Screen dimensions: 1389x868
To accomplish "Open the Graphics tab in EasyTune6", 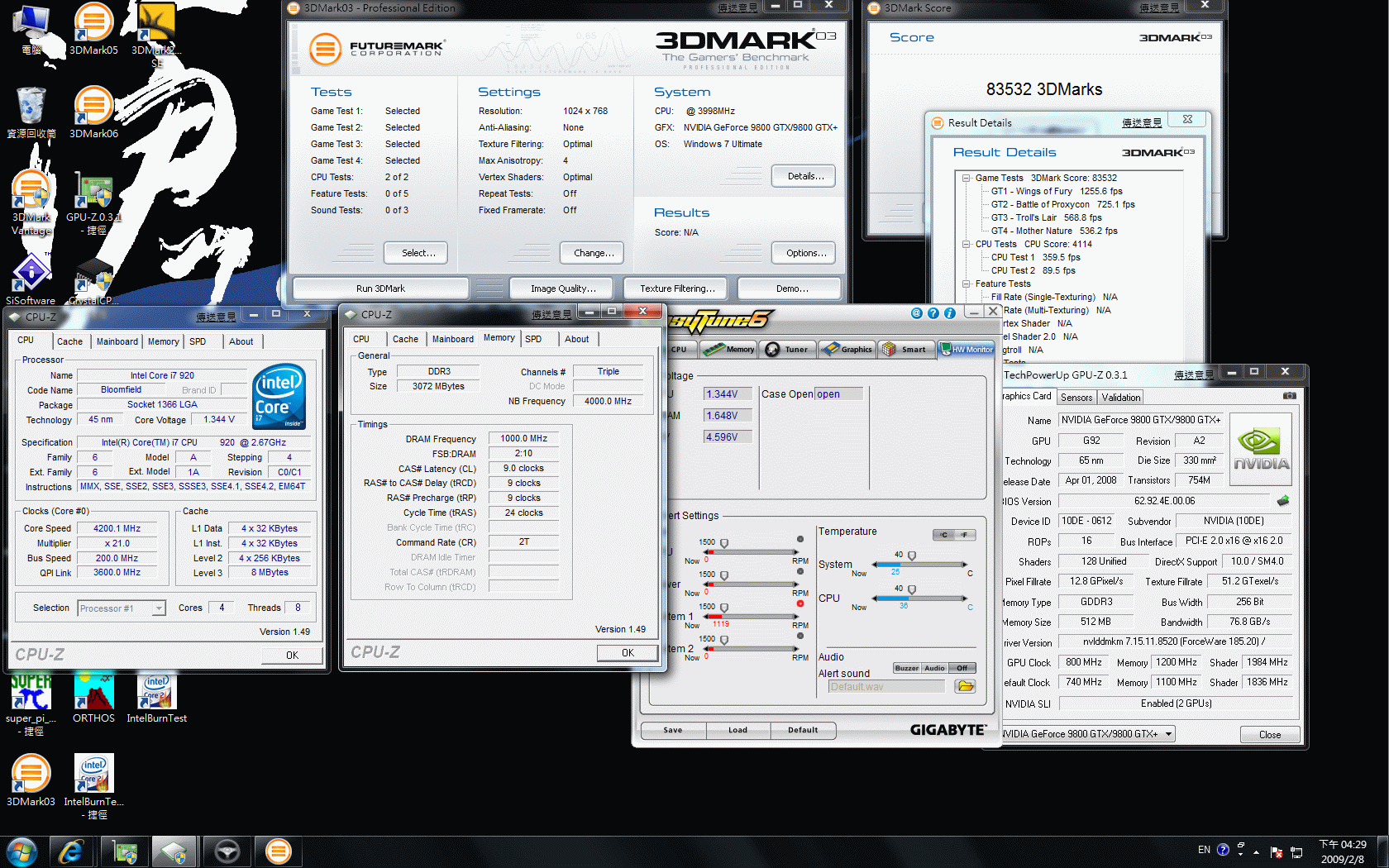I will [x=847, y=350].
